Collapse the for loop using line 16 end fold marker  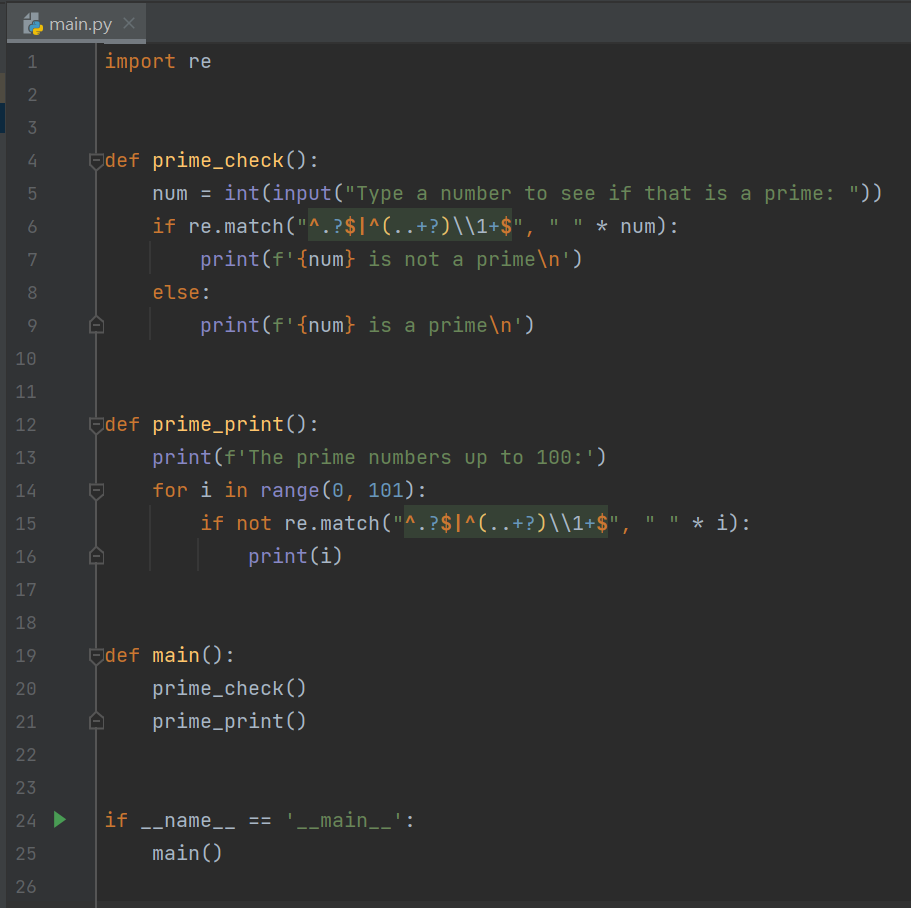96,557
